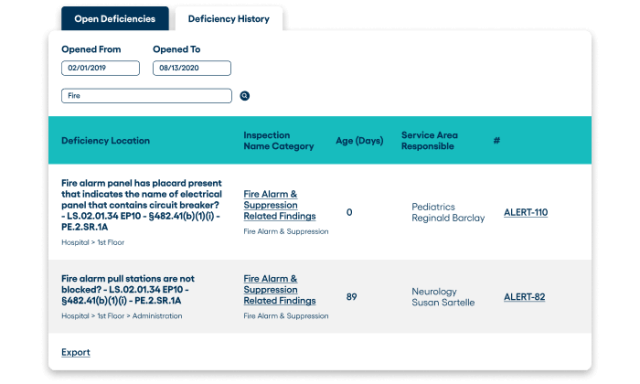Click Fire Alarm & Suppression category under ALERT-110 row
640x384 pixels.
286,231
